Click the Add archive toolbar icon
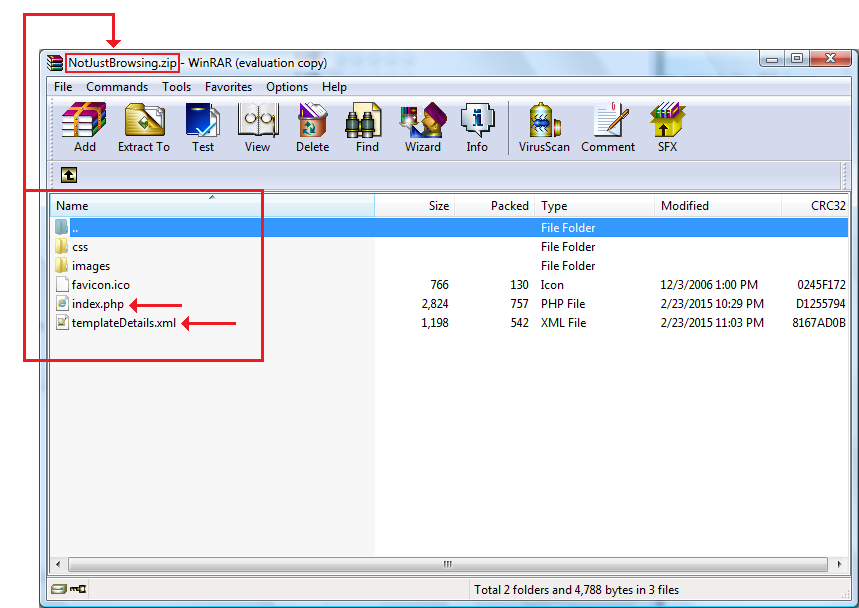Viewport: 859px width, 608px height. click(x=85, y=127)
